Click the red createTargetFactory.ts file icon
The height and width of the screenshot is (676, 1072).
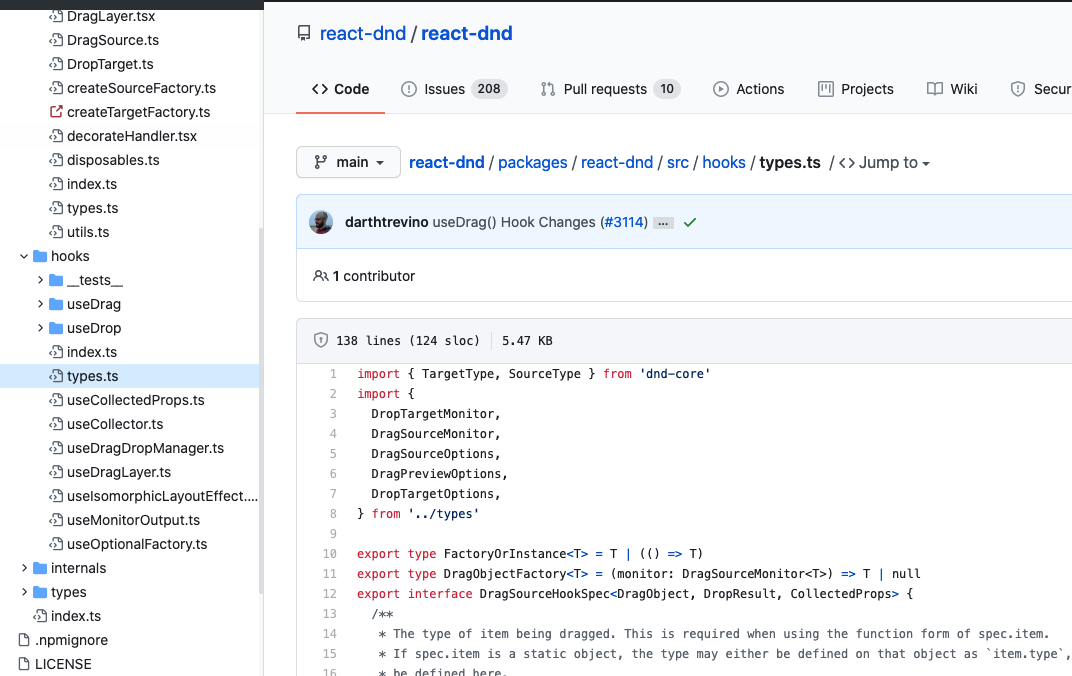[56, 111]
